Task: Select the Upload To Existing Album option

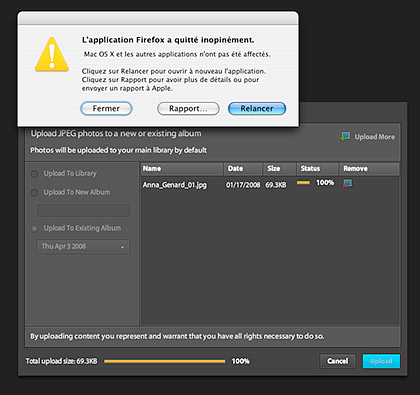Action: coord(34,229)
